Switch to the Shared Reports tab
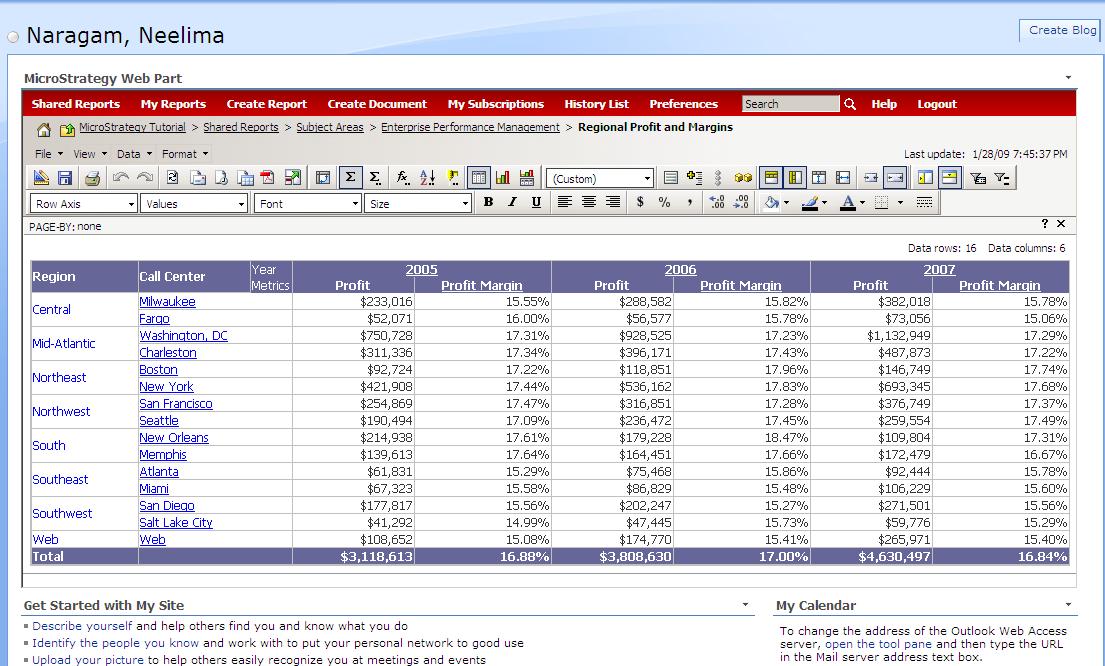Screen dimensions: 1105x666 click(x=76, y=103)
